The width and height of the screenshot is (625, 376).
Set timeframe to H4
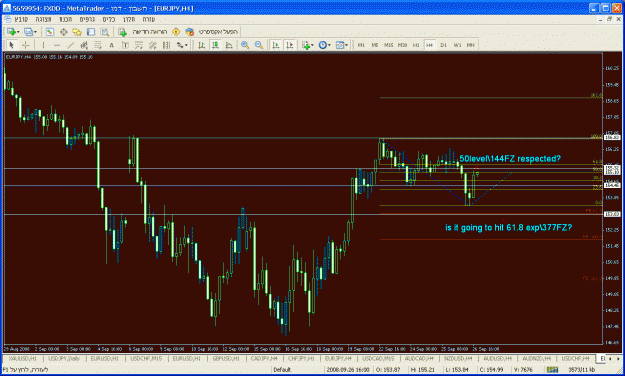(x=430, y=45)
